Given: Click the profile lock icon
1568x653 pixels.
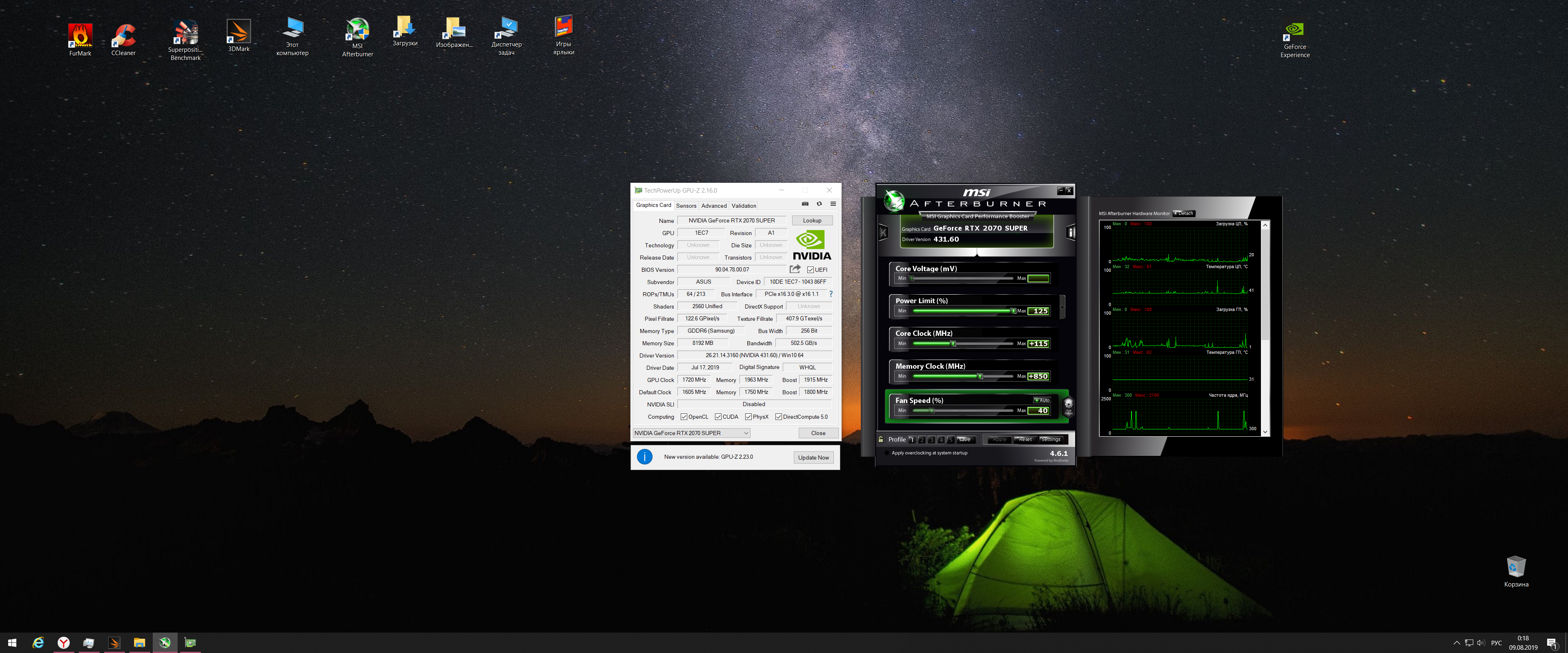Looking at the screenshot, I should (x=881, y=439).
